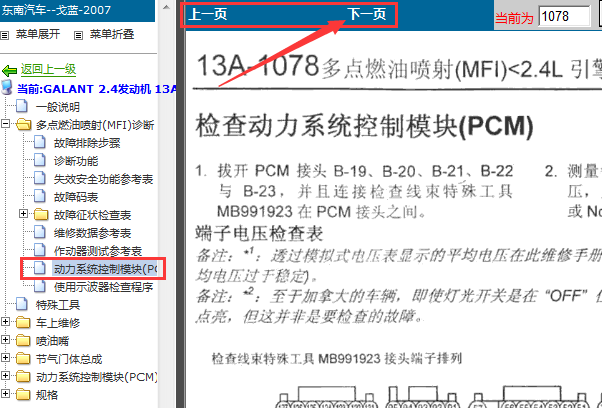Select 故障征状检查表 label
This screenshot has width=602, height=408.
(93, 215)
